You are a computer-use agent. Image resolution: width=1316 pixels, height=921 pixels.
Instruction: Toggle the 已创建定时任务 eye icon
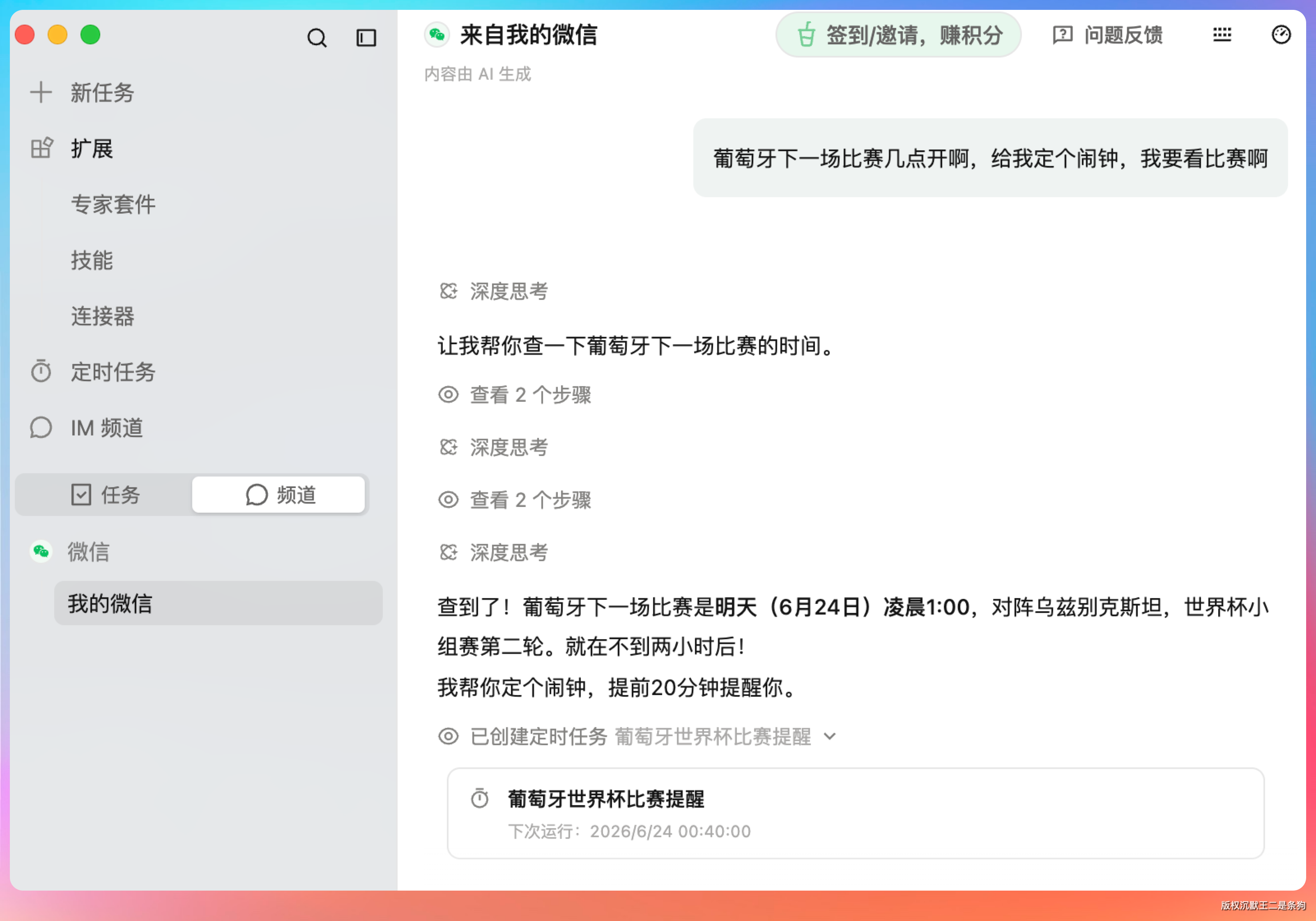point(449,737)
